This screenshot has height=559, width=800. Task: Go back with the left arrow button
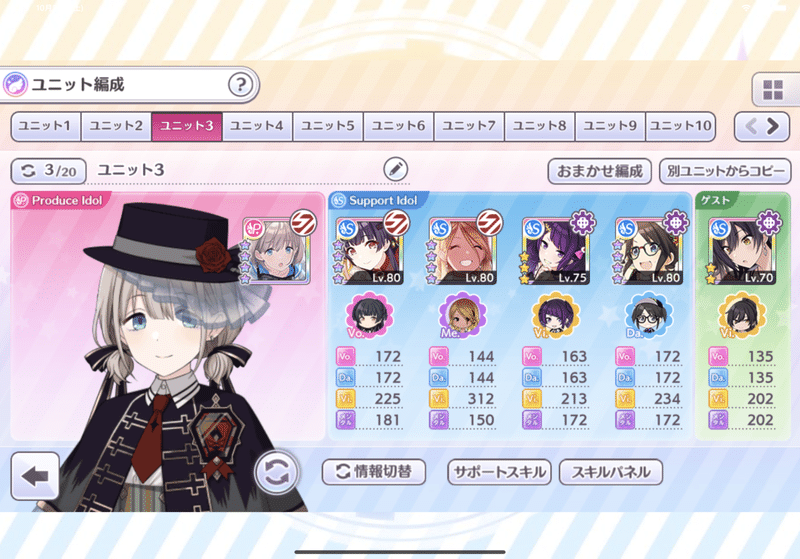pos(35,475)
